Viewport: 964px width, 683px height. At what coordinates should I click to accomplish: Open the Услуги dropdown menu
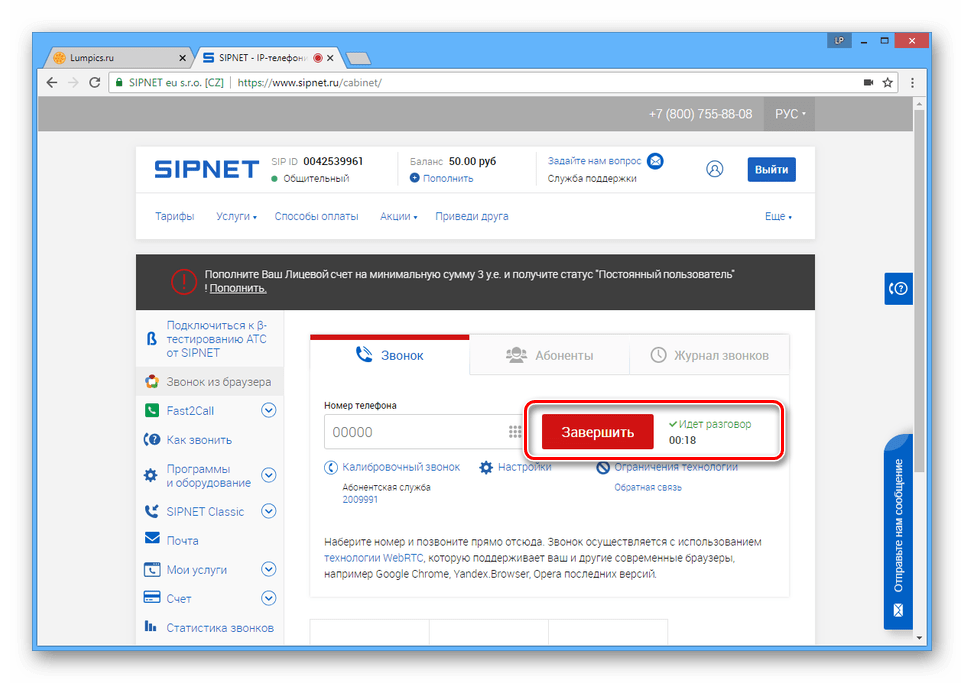pos(236,216)
